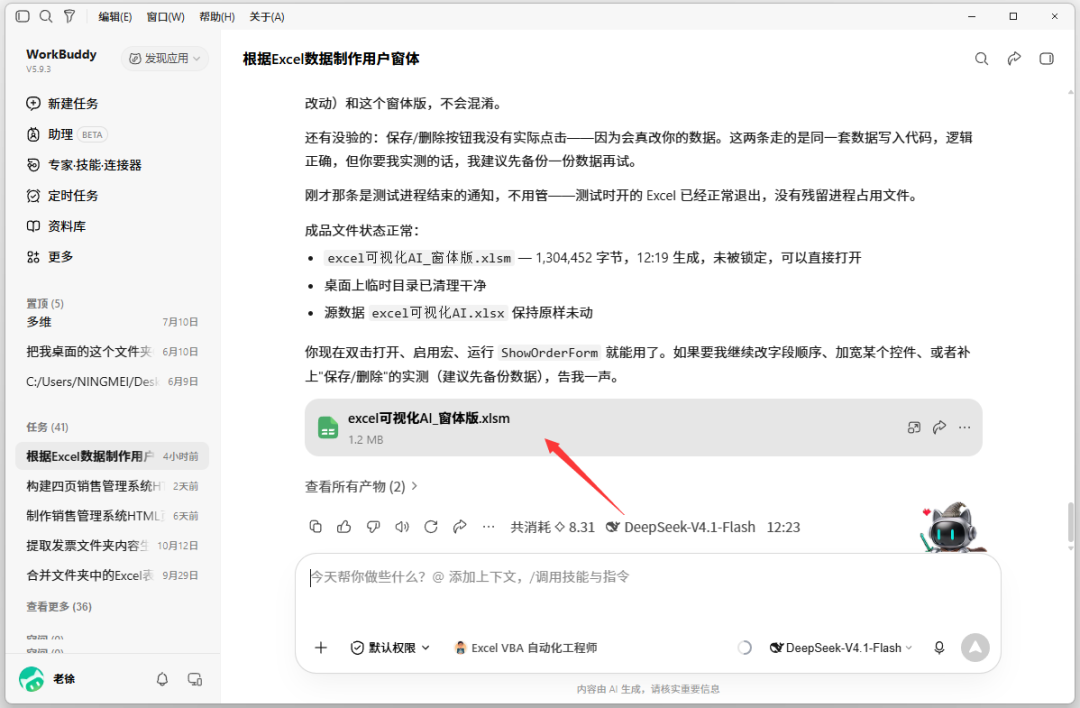Viewport: 1080px width, 708px height.
Task: Open more options on the file card
Action: point(964,427)
